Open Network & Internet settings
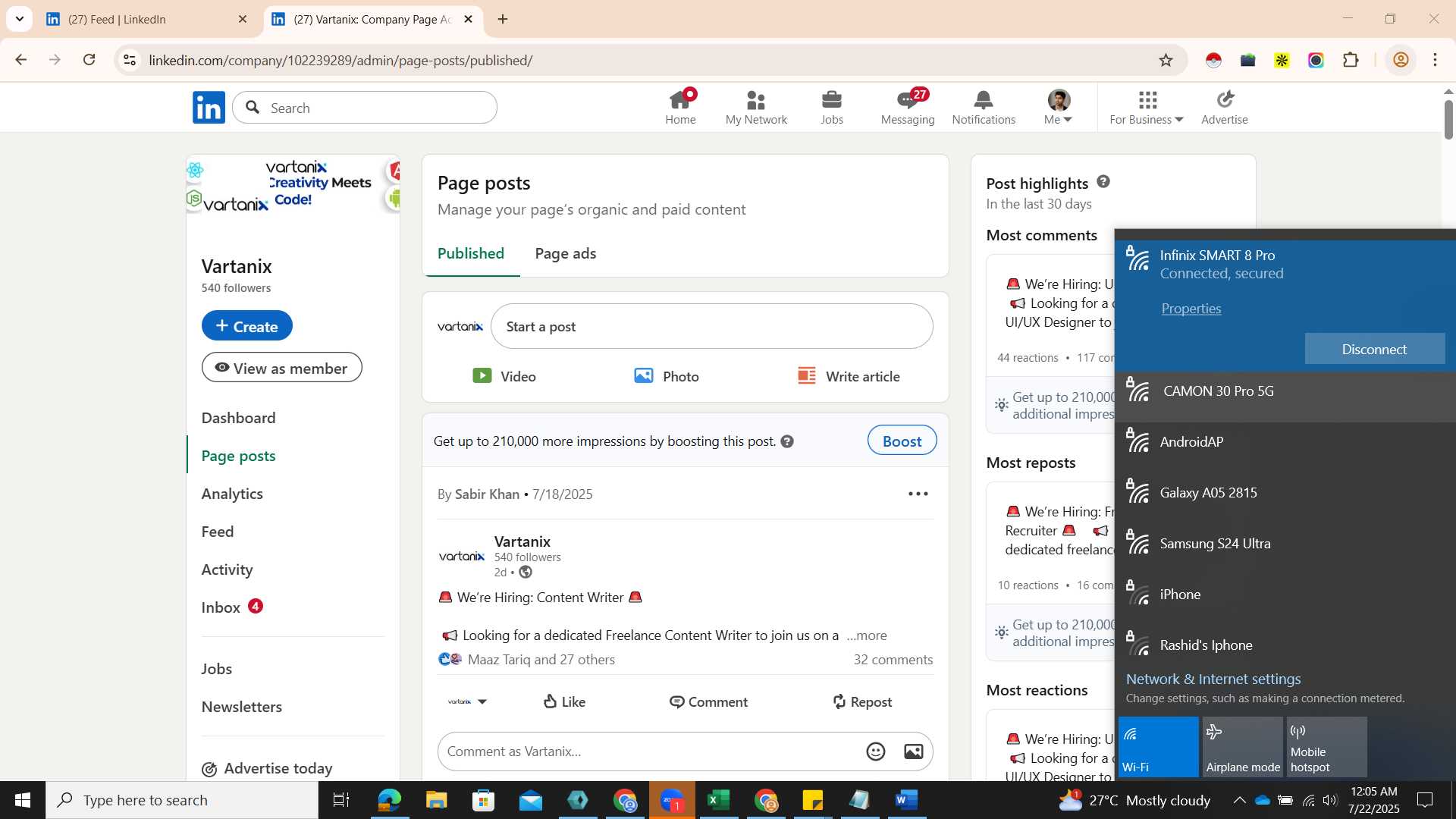 tap(1213, 679)
